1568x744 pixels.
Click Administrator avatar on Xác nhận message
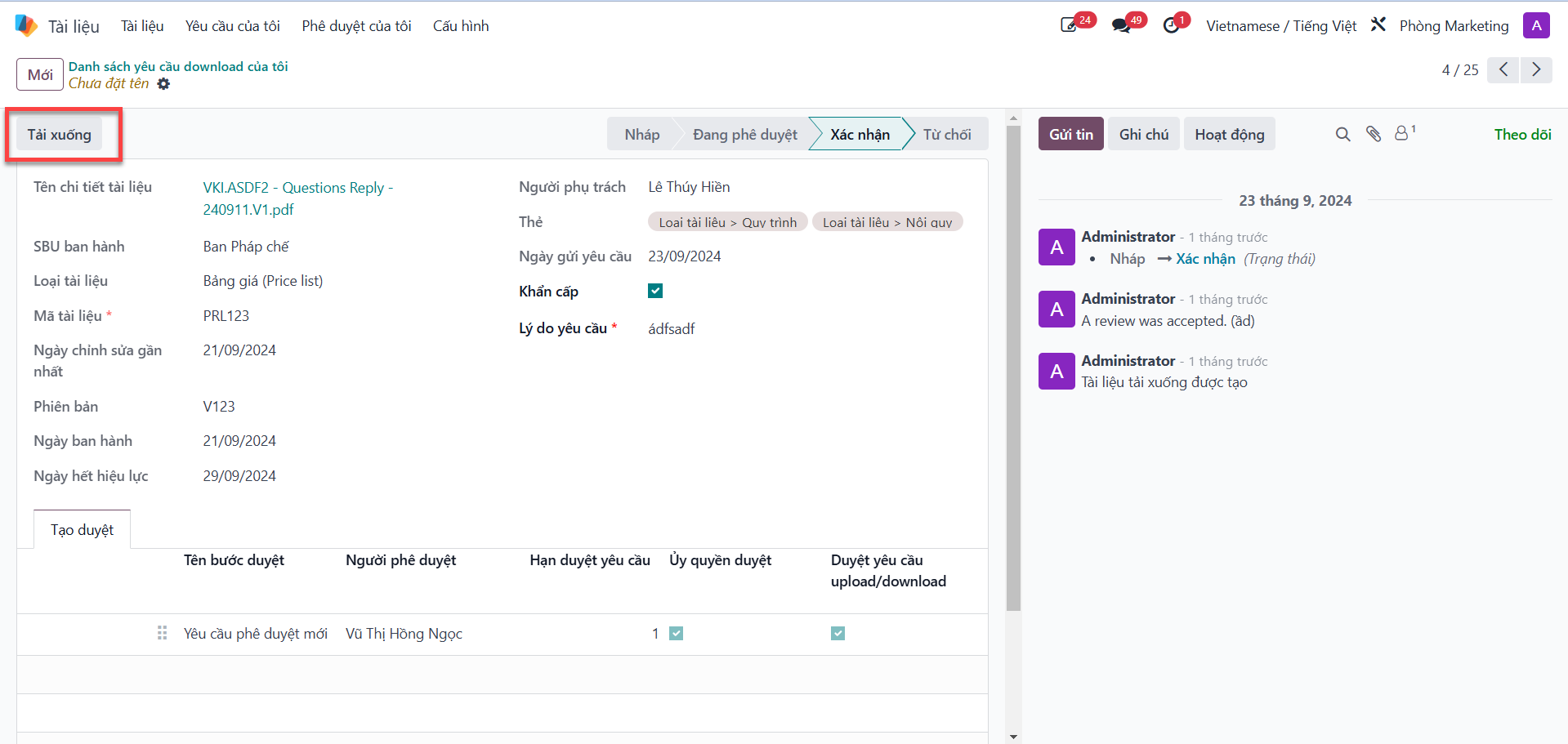pos(1057,247)
